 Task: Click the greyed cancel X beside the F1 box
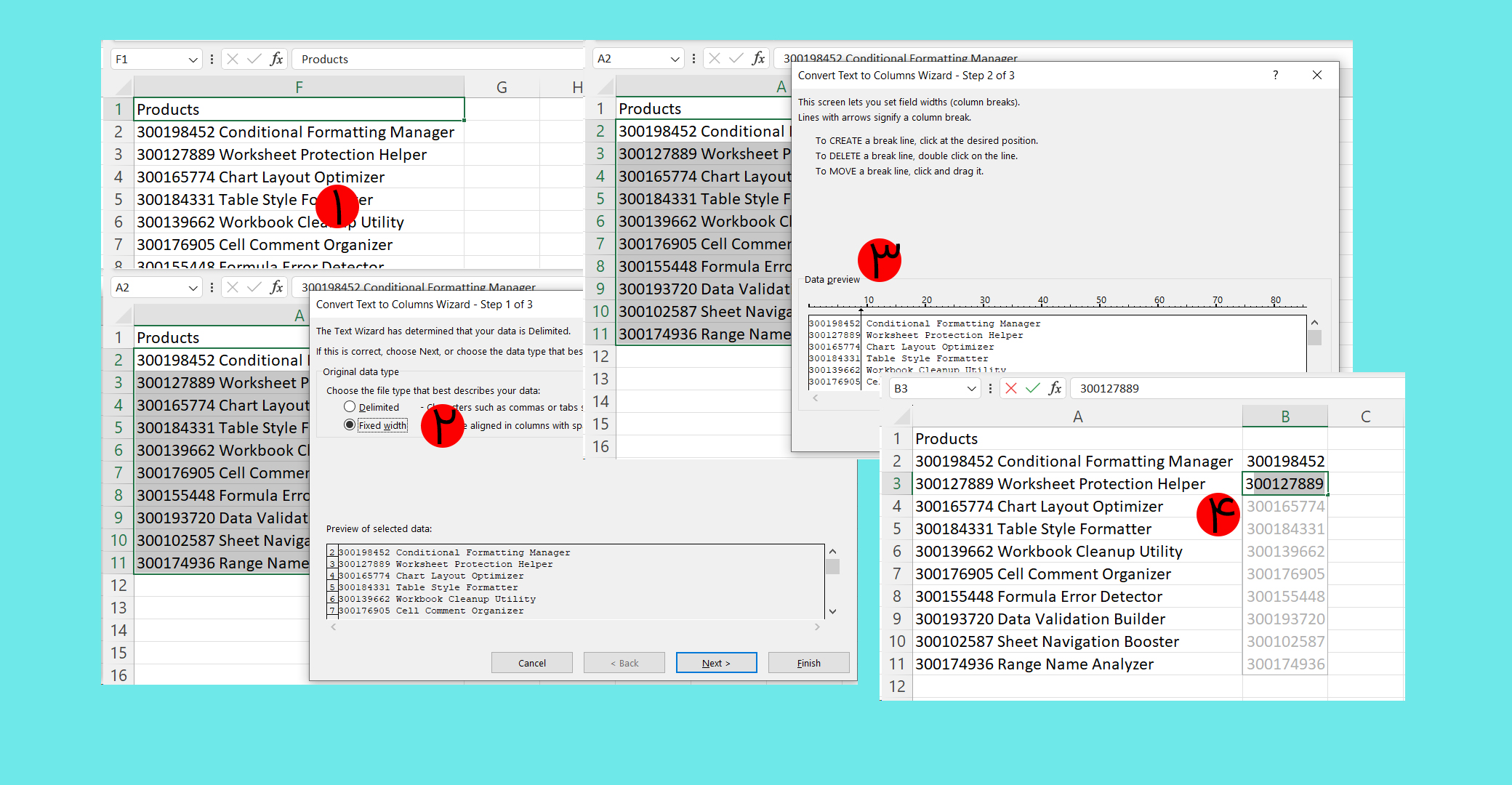pyautogui.click(x=233, y=59)
